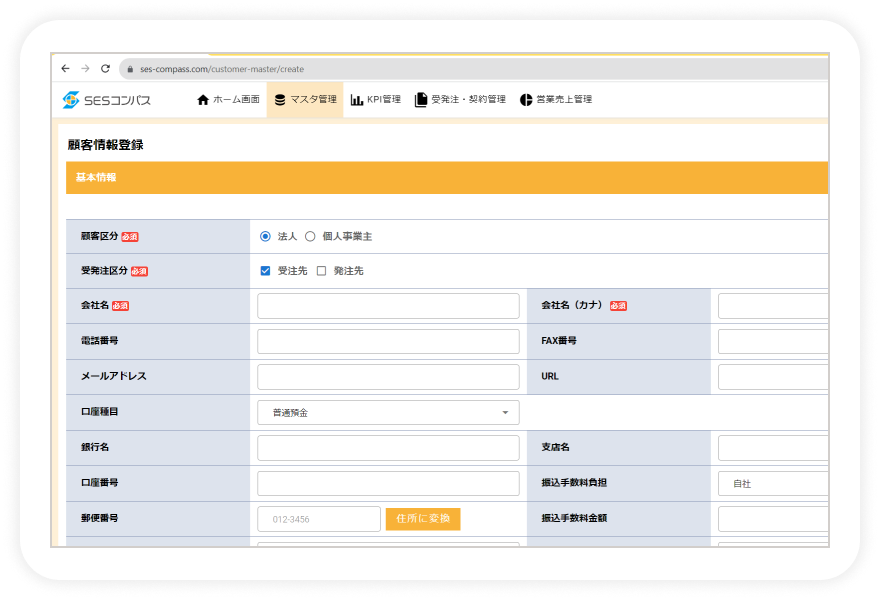880x600 pixels.
Task: Click the 基本情報 section header
Action: (447, 177)
